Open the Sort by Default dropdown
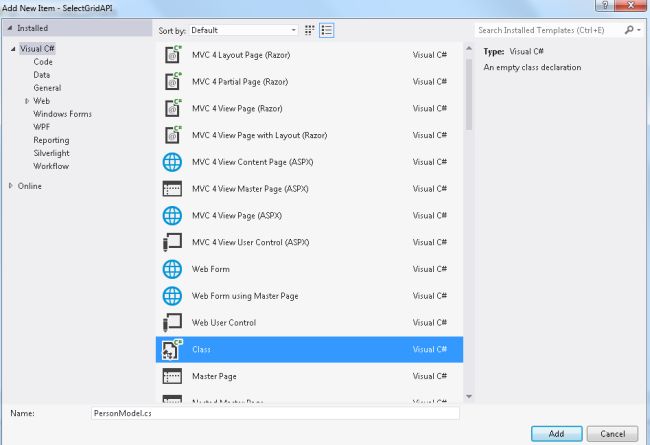The width and height of the screenshot is (650, 445). coord(243,30)
